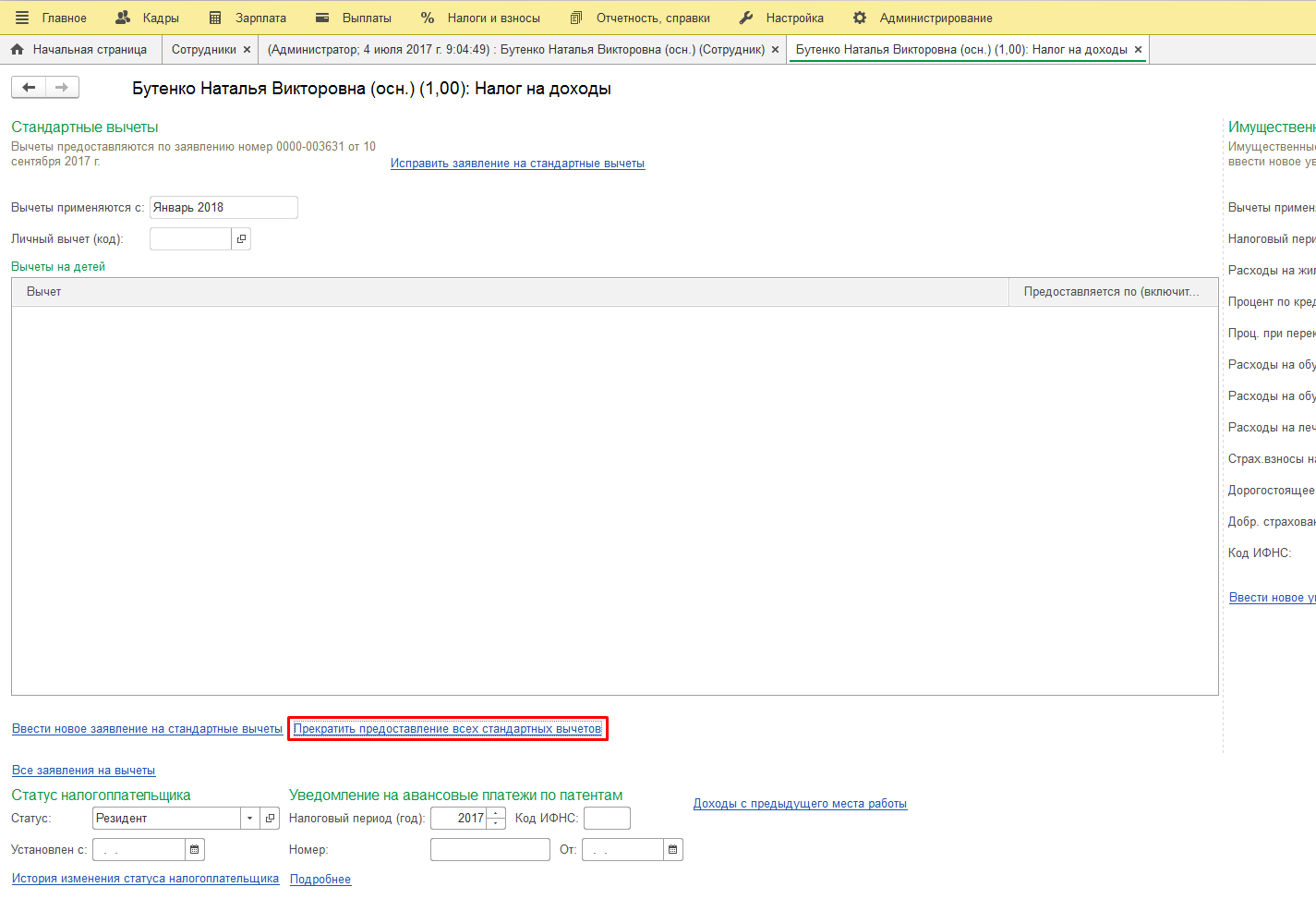The image size is (1316, 899).
Task: Click the forward navigation arrow button
Action: click(62, 88)
